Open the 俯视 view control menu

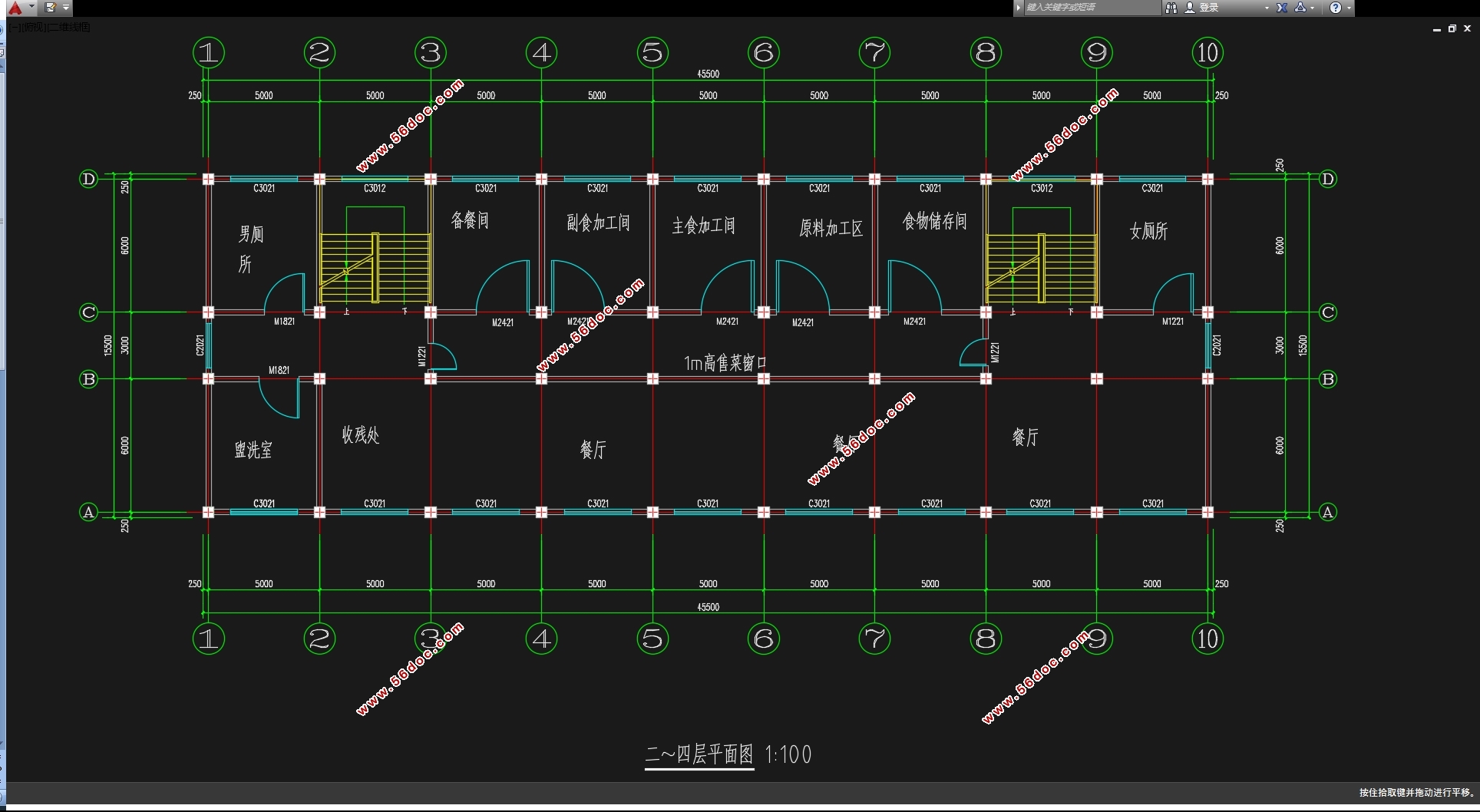click(x=35, y=27)
